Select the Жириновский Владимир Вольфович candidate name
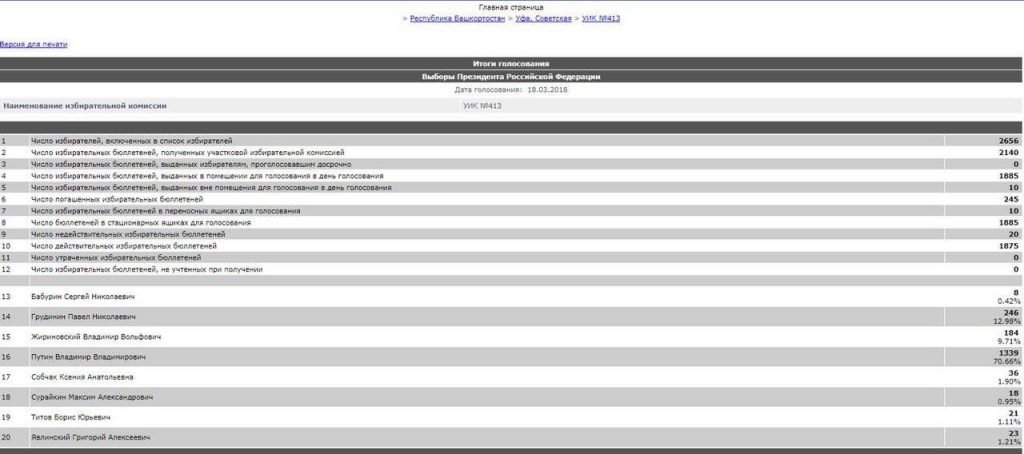The image size is (1024, 454). tap(95, 337)
